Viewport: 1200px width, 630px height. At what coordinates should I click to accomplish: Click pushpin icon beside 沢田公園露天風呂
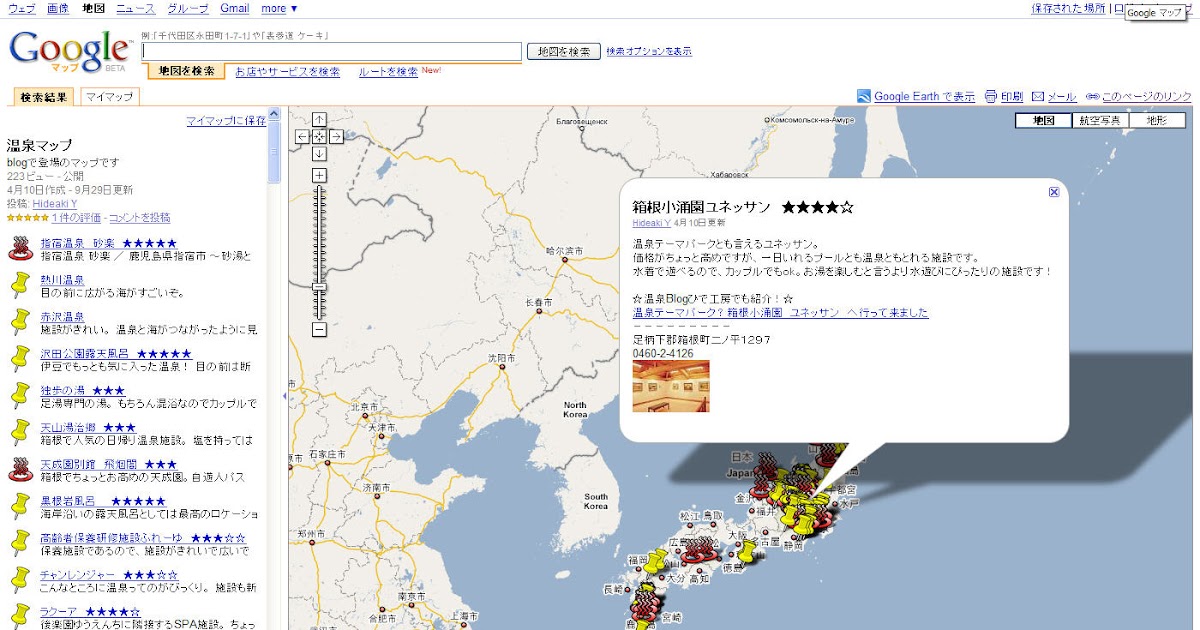19,360
